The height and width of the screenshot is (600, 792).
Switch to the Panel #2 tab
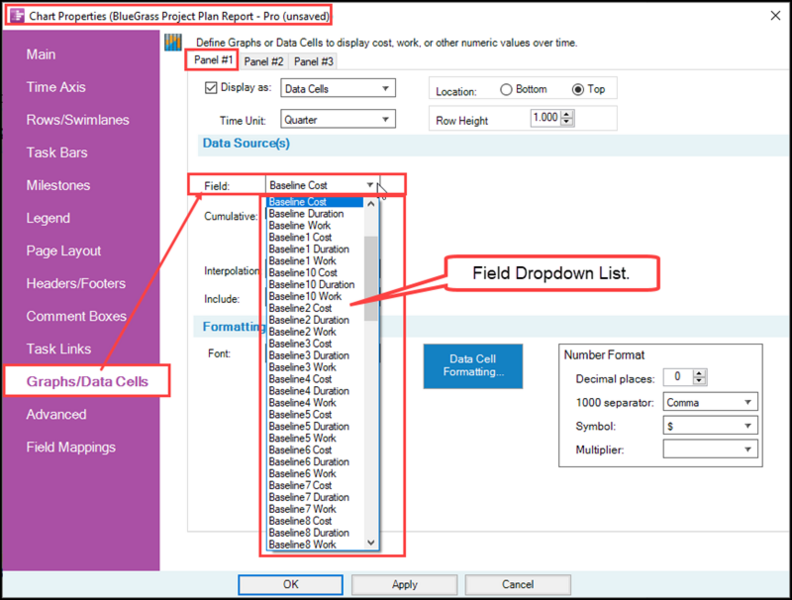263,62
